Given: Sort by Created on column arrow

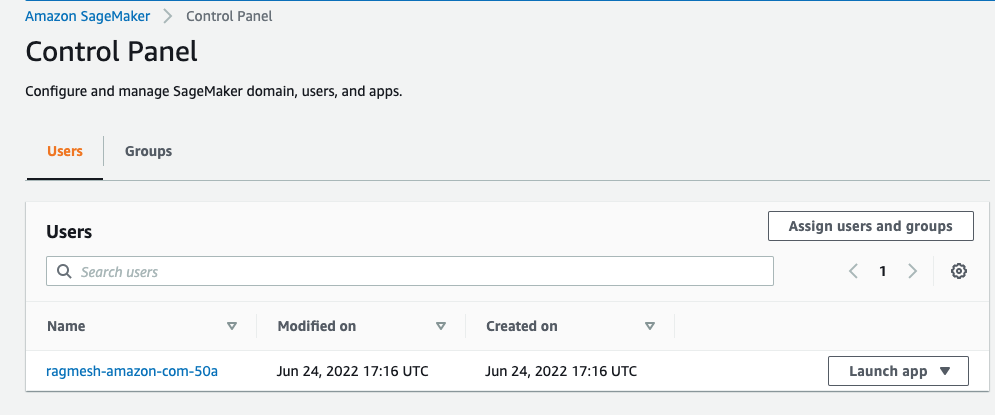Looking at the screenshot, I should click(650, 326).
